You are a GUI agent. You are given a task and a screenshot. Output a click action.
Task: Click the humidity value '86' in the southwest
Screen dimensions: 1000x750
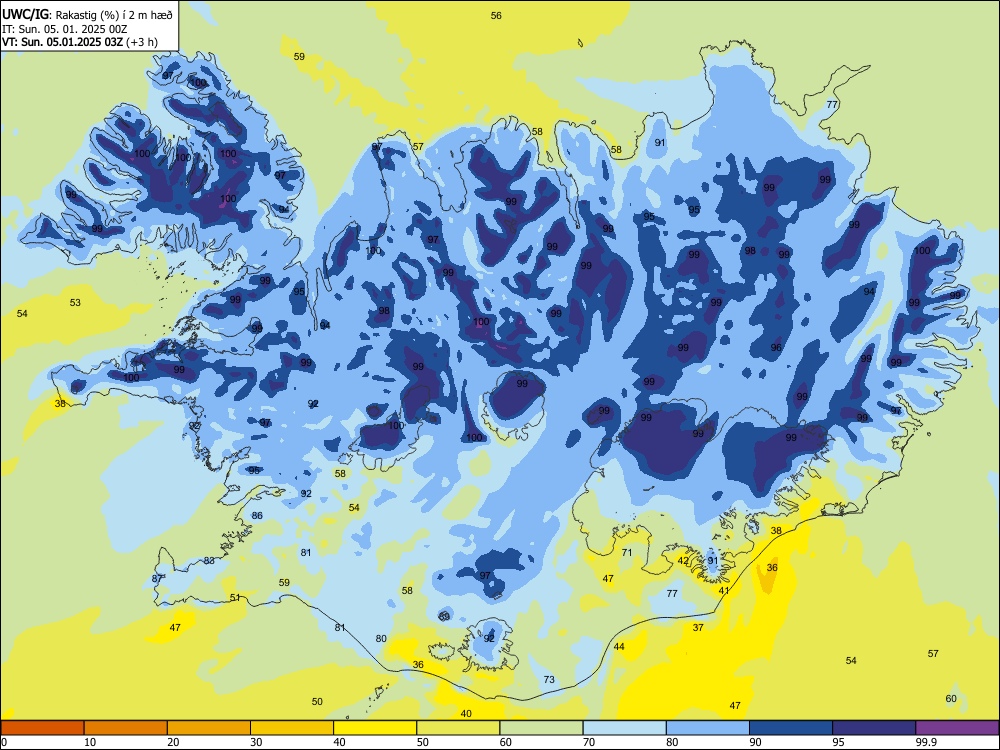pos(257,515)
